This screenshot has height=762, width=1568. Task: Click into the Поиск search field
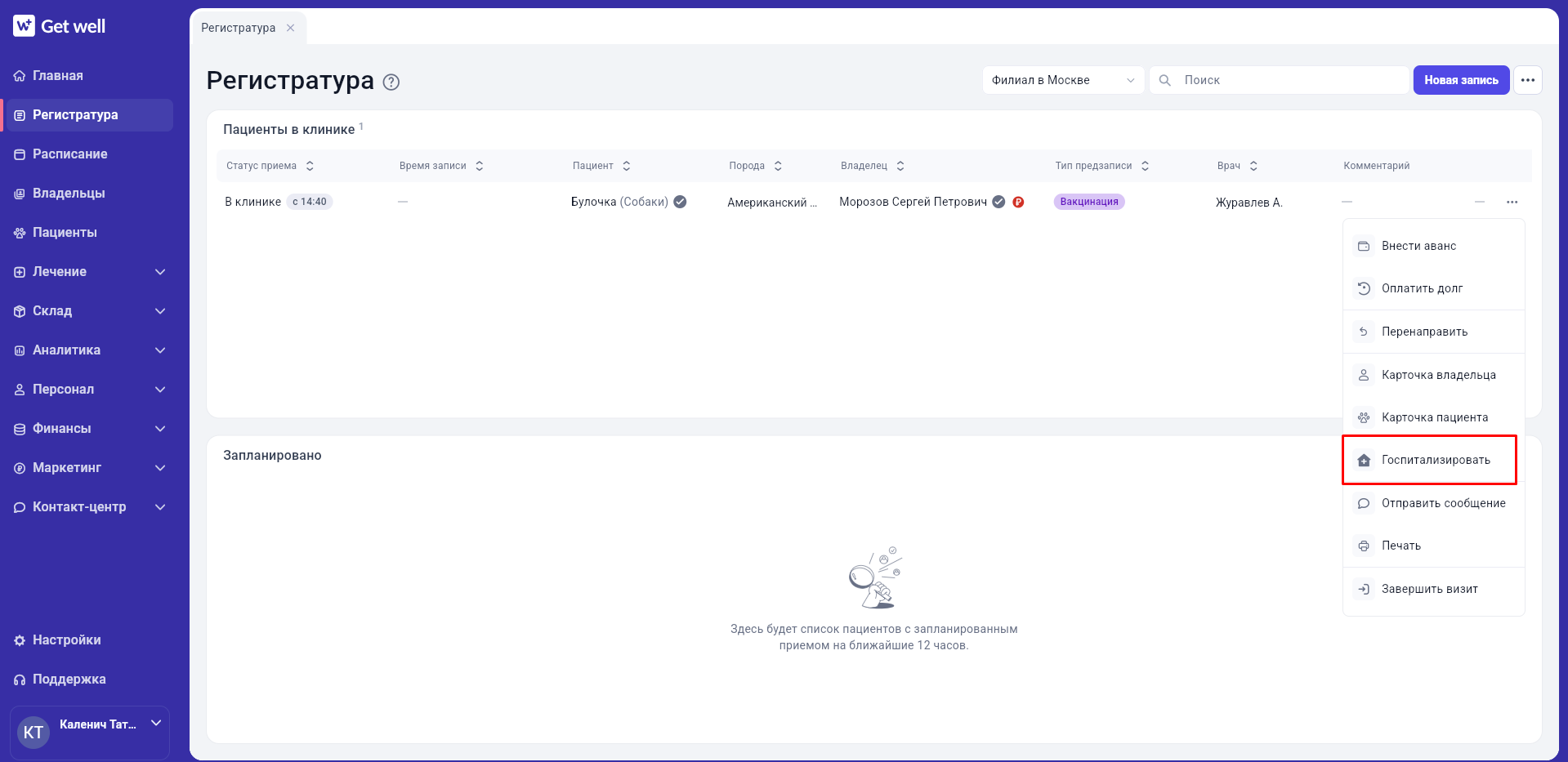tap(1279, 80)
